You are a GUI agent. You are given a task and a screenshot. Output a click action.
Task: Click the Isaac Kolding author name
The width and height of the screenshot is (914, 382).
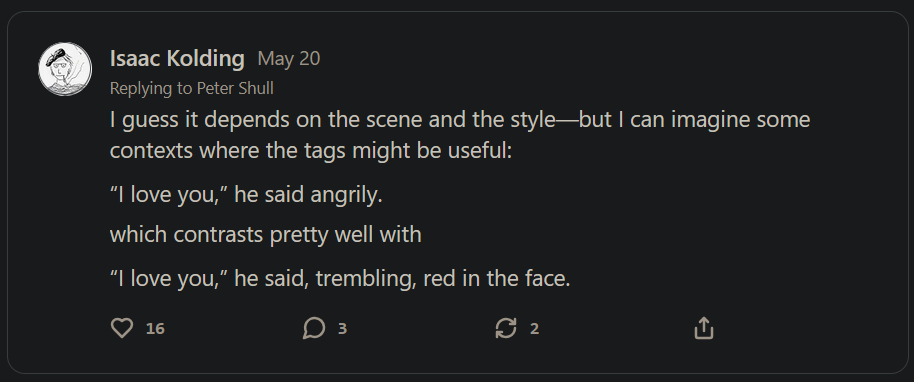pyautogui.click(x=177, y=59)
